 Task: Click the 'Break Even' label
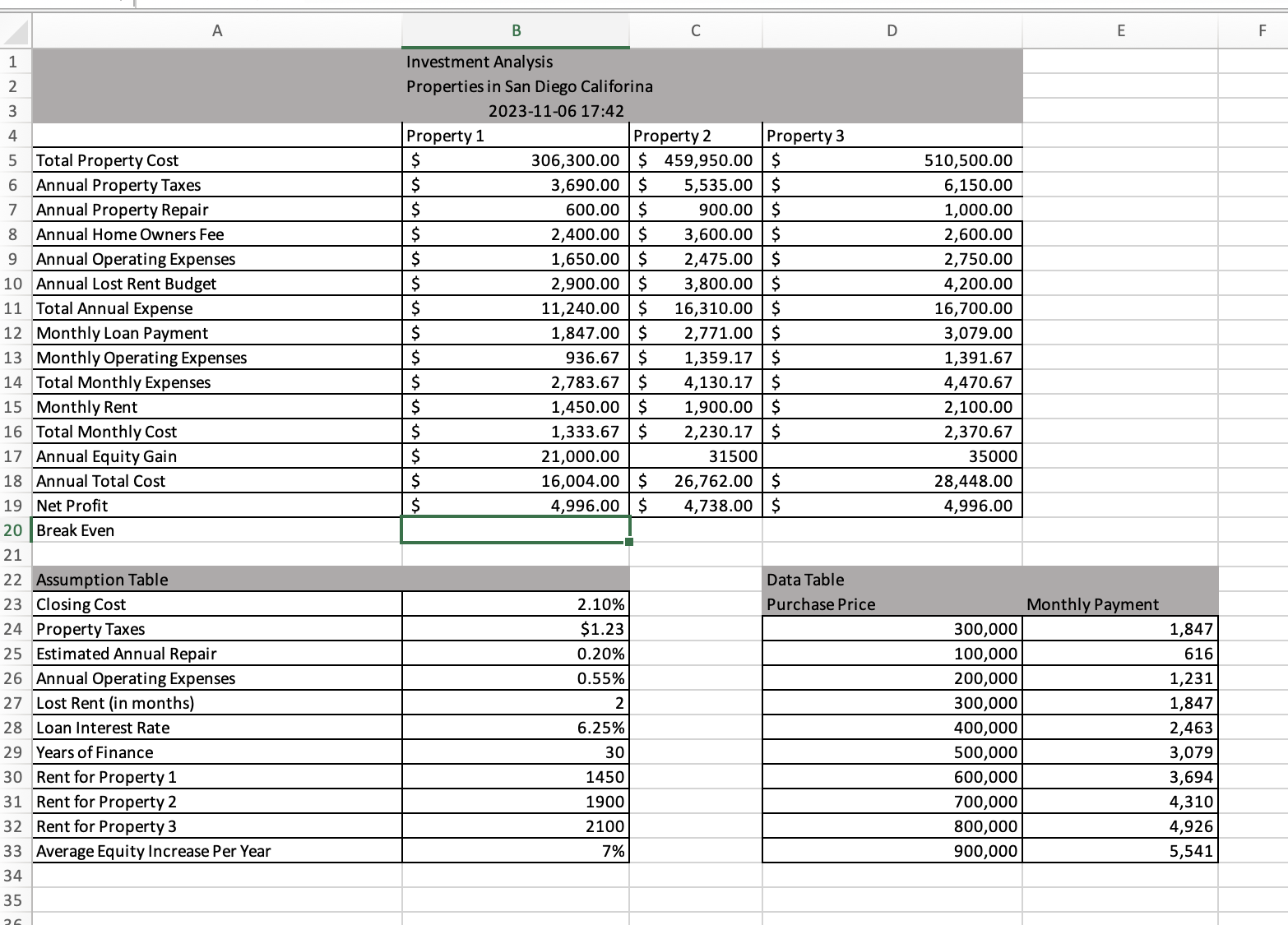pos(76,530)
